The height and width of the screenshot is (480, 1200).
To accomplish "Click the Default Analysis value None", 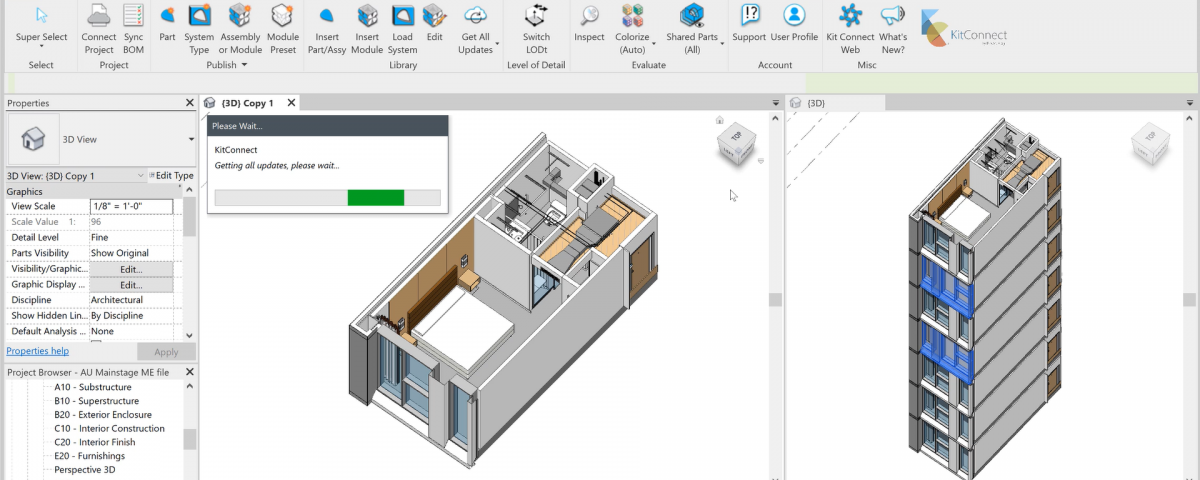I will (131, 331).
